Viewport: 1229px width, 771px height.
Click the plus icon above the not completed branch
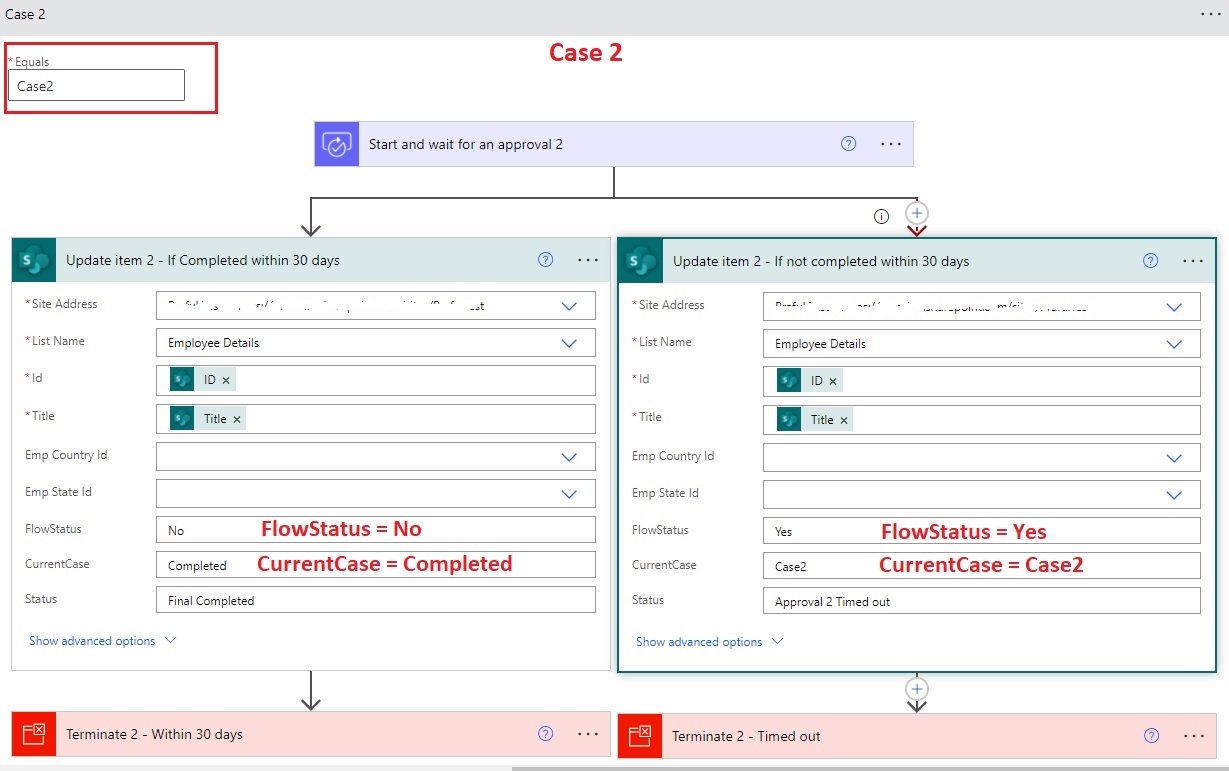click(x=917, y=213)
